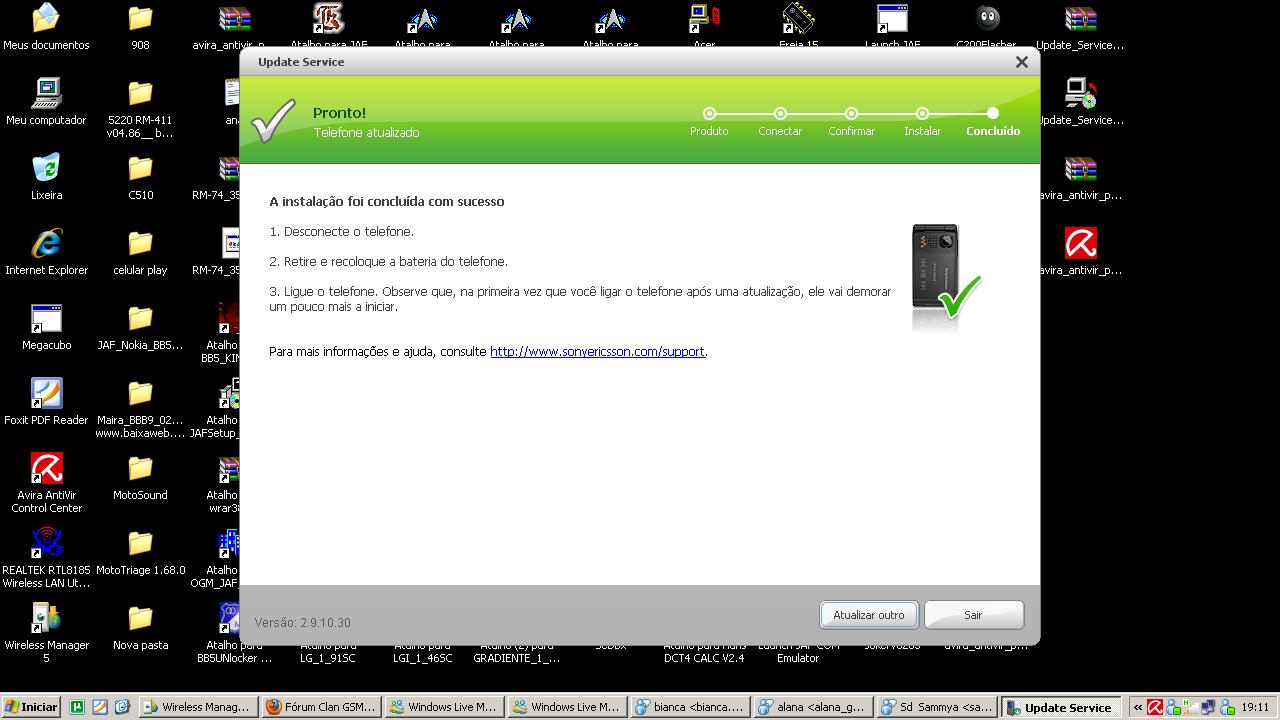Switch to Sd Sammya chat taskbar window
Image resolution: width=1280 pixels, height=720 pixels.
point(935,707)
